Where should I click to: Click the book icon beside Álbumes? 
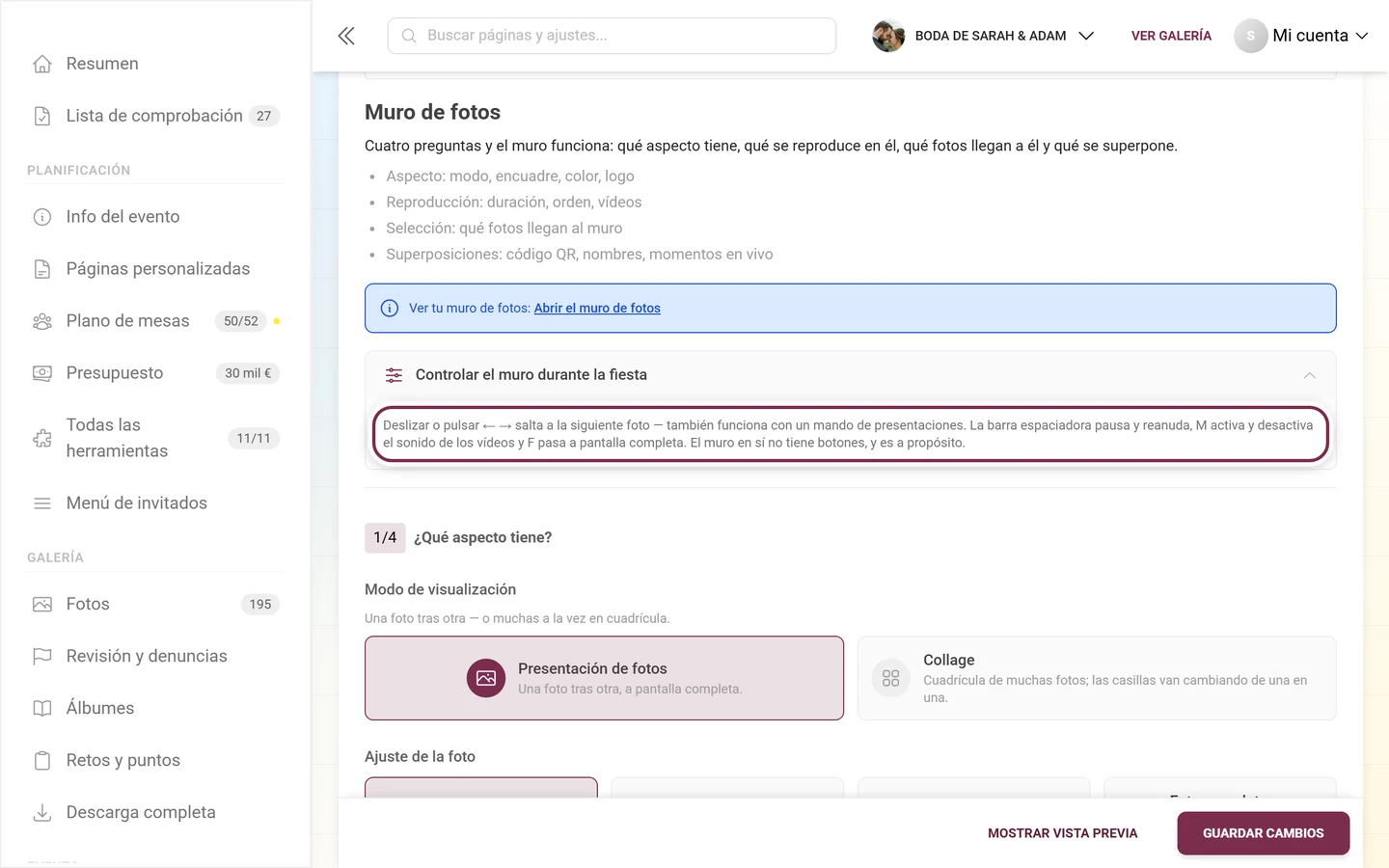click(42, 709)
